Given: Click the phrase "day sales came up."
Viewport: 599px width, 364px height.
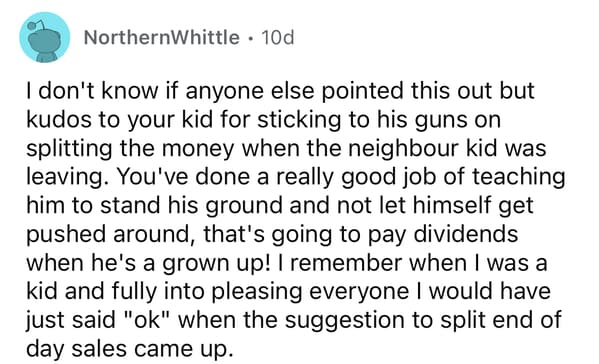Looking at the screenshot, I should pyautogui.click(x=130, y=349).
